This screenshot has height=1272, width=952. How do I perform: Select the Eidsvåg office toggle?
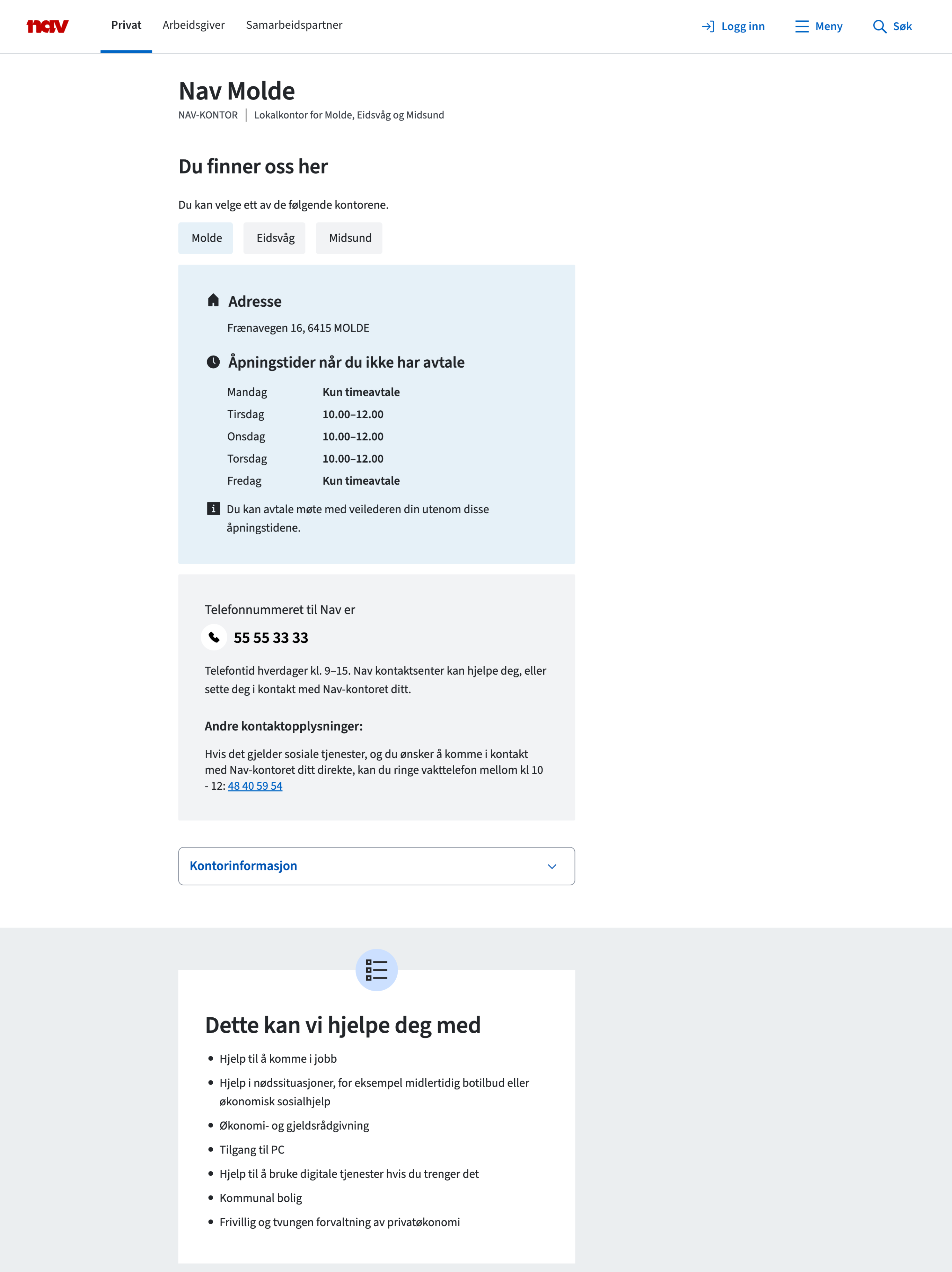click(x=275, y=238)
